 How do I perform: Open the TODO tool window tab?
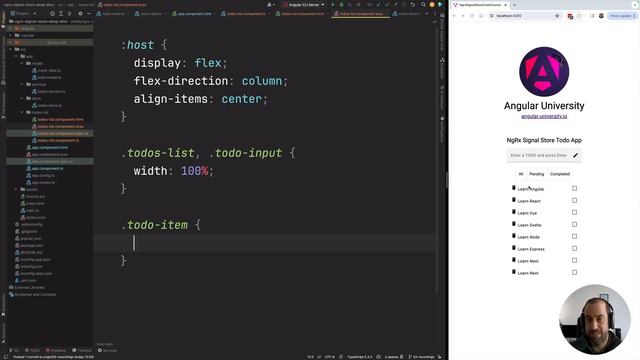tap(32, 350)
